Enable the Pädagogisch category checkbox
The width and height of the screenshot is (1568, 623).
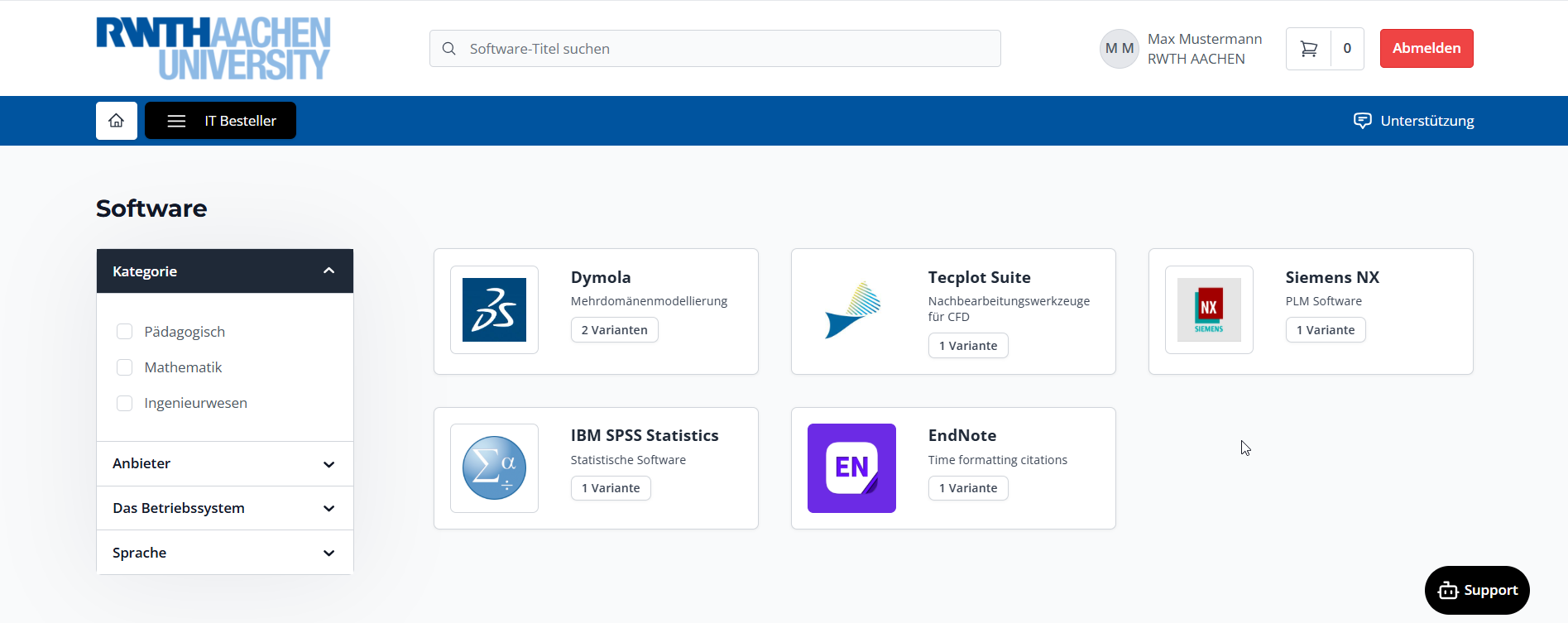click(125, 332)
